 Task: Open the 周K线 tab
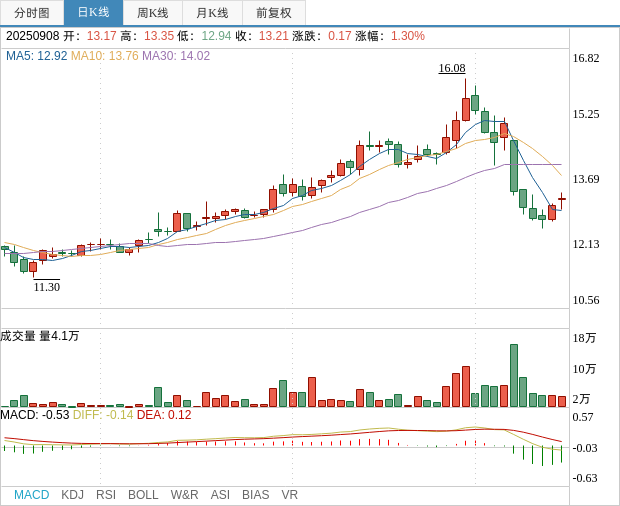153,13
